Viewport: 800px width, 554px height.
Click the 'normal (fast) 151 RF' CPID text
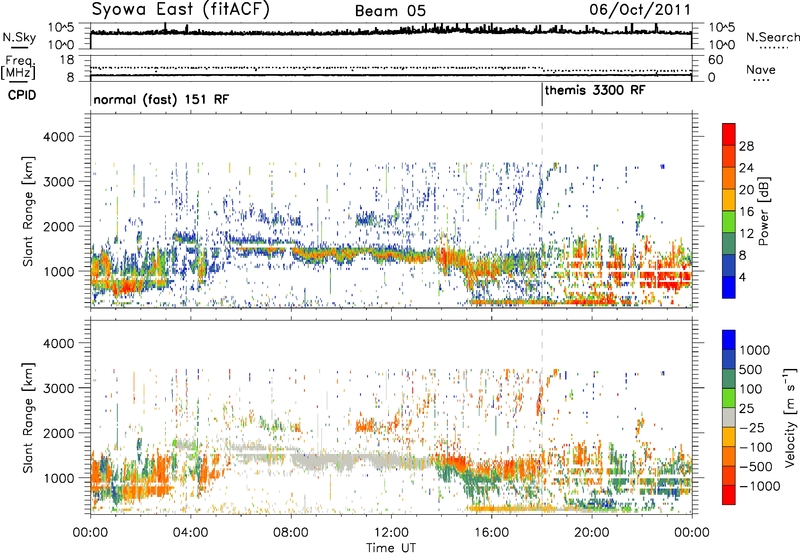[x=161, y=99]
